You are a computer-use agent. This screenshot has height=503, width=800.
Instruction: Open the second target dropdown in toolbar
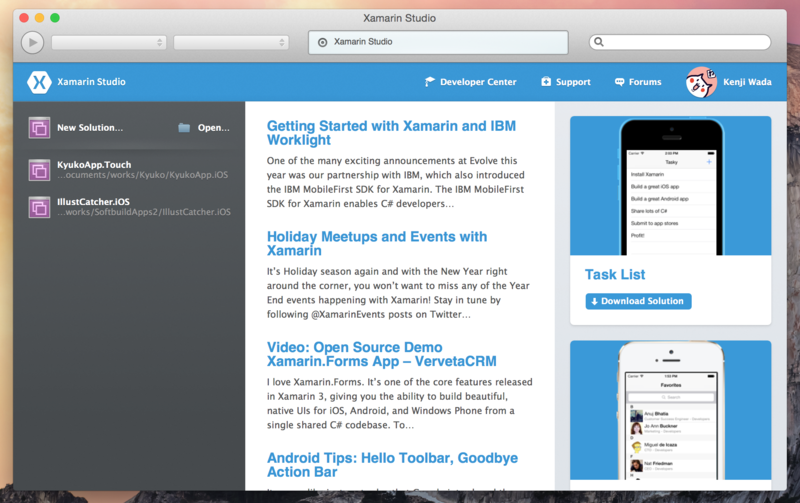(231, 42)
